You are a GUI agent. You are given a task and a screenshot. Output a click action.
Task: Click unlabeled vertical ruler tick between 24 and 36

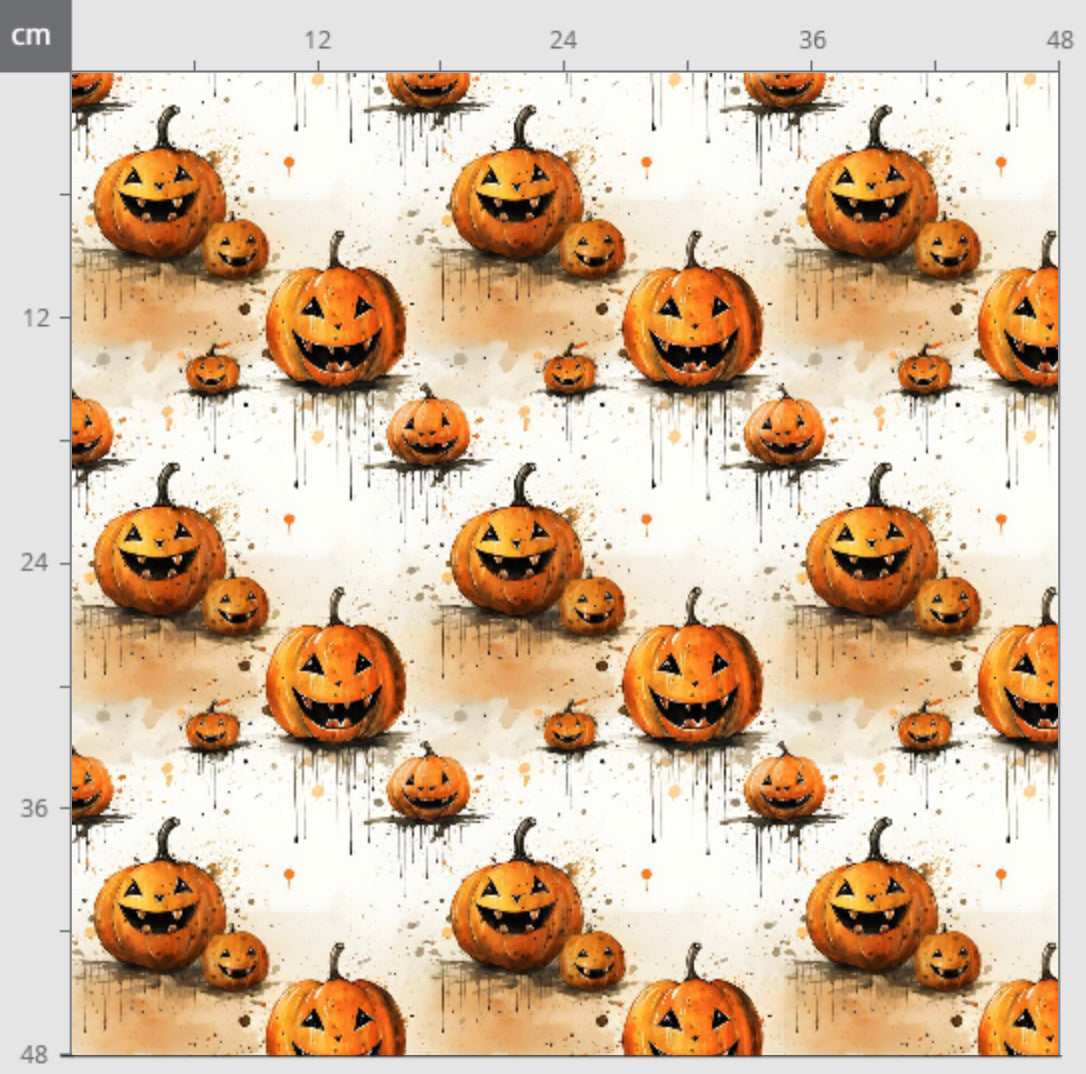(x=65, y=685)
